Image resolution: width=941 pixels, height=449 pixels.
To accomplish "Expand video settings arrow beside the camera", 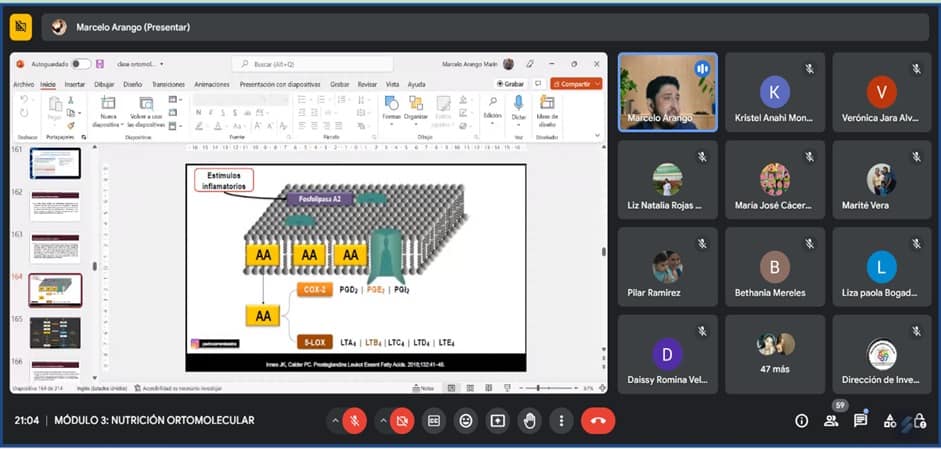I will coord(382,421).
